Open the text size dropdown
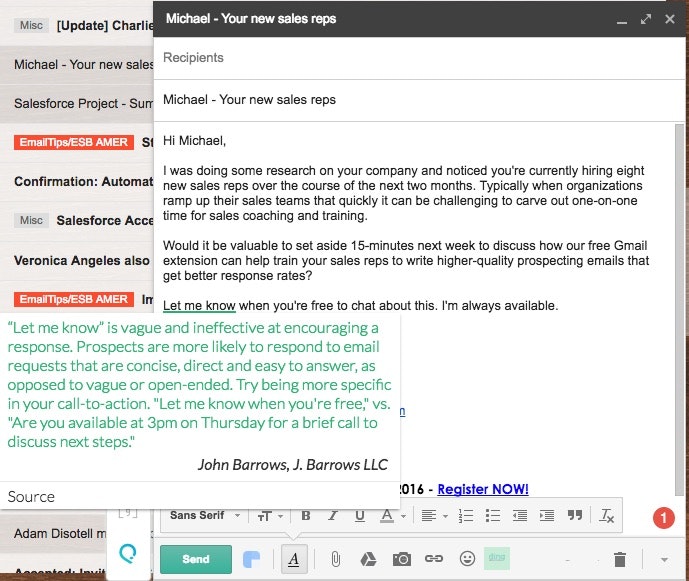689x581 pixels. [x=270, y=516]
